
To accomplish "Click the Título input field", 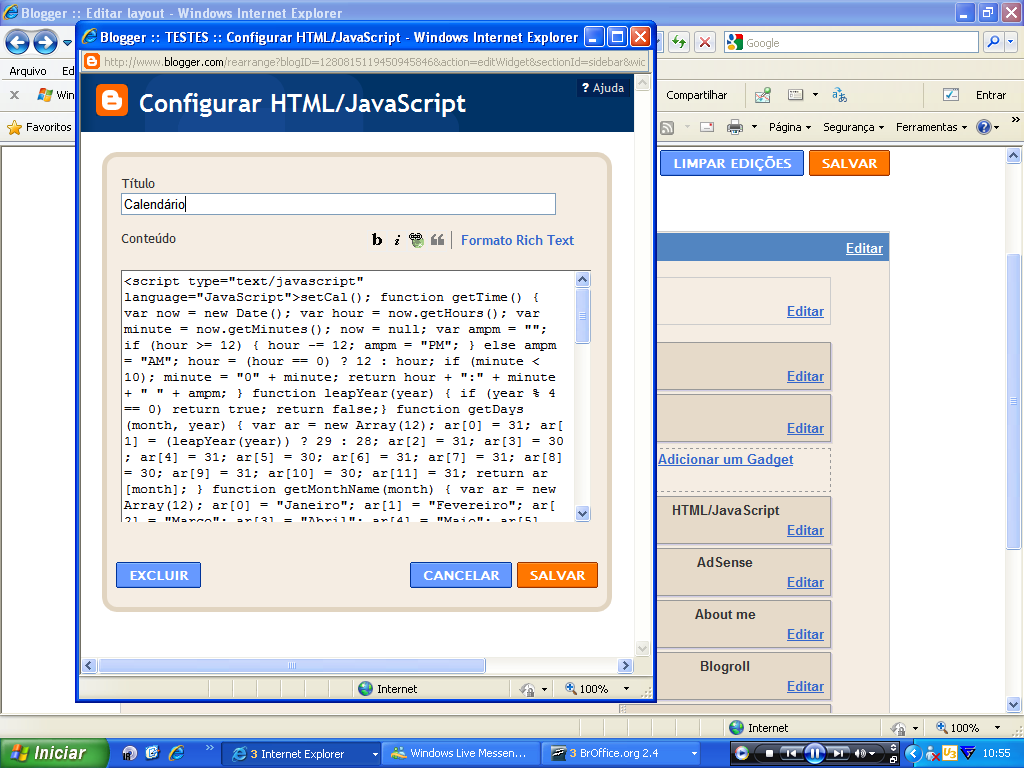I will 338,204.
